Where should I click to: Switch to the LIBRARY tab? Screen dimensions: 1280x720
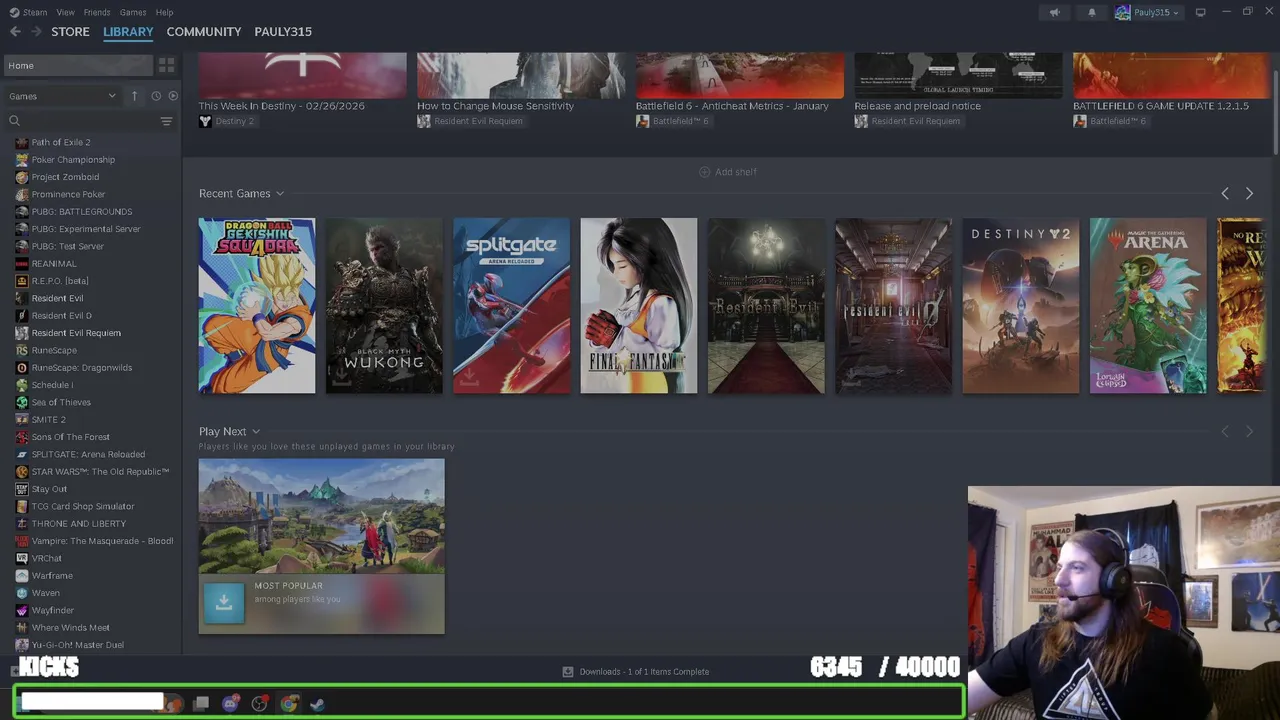pyautogui.click(x=128, y=32)
